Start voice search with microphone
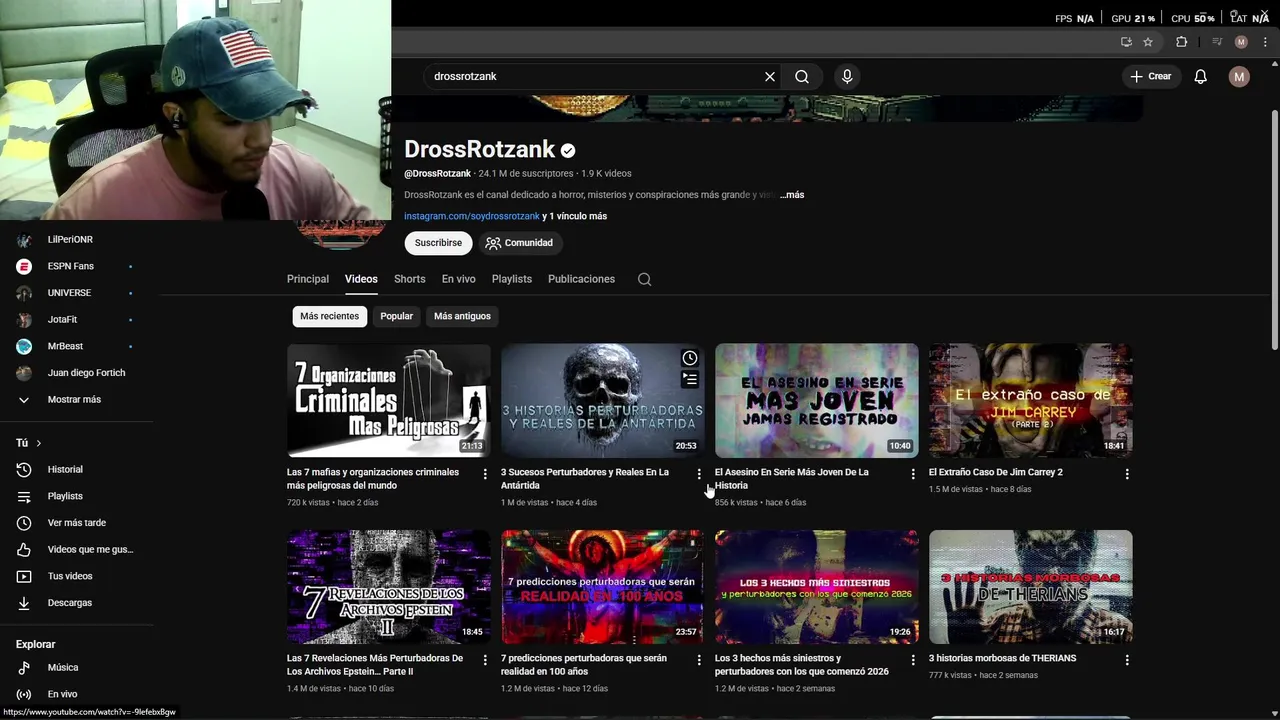 847,76
